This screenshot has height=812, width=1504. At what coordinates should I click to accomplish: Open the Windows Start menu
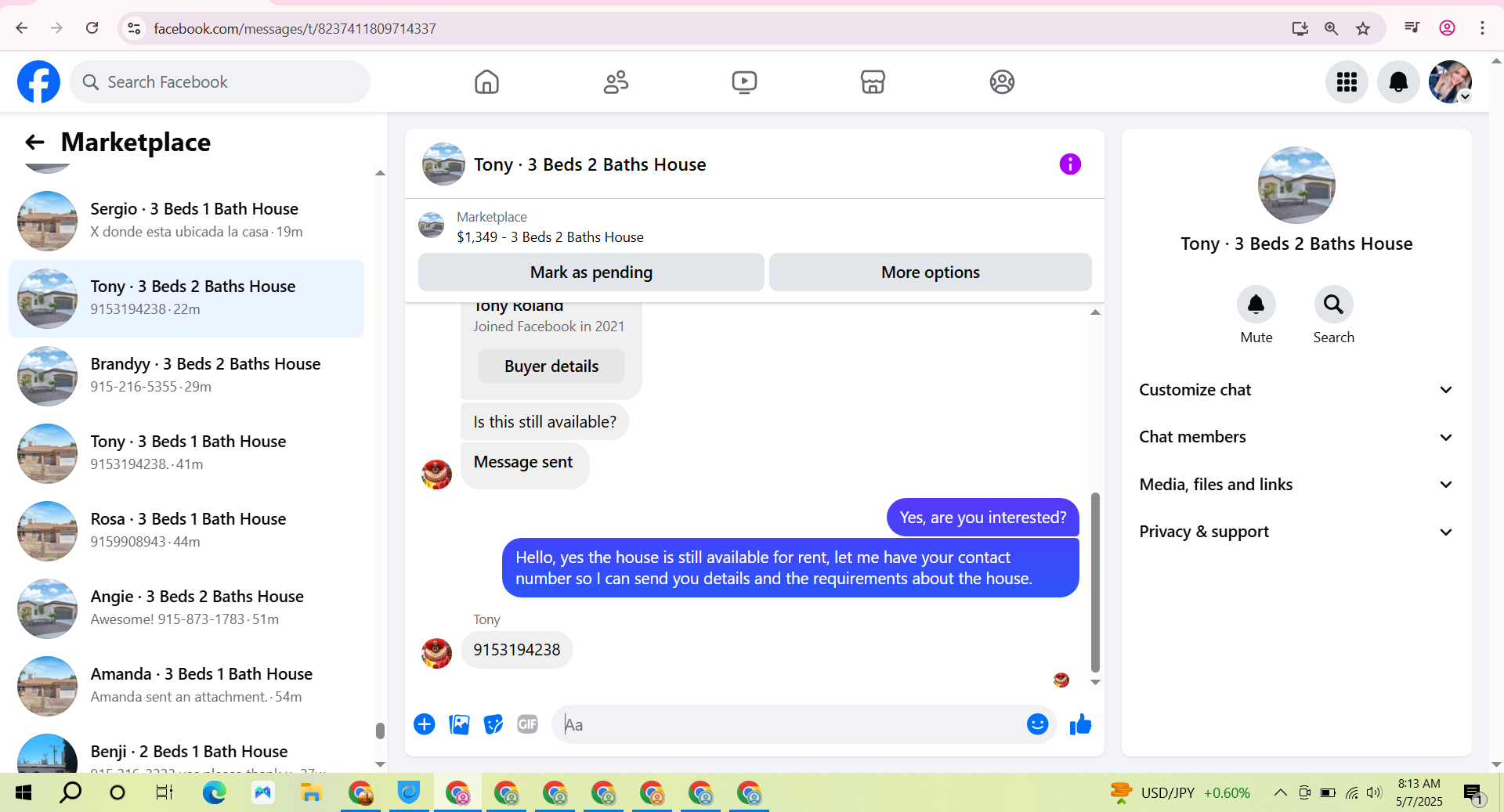[23, 793]
